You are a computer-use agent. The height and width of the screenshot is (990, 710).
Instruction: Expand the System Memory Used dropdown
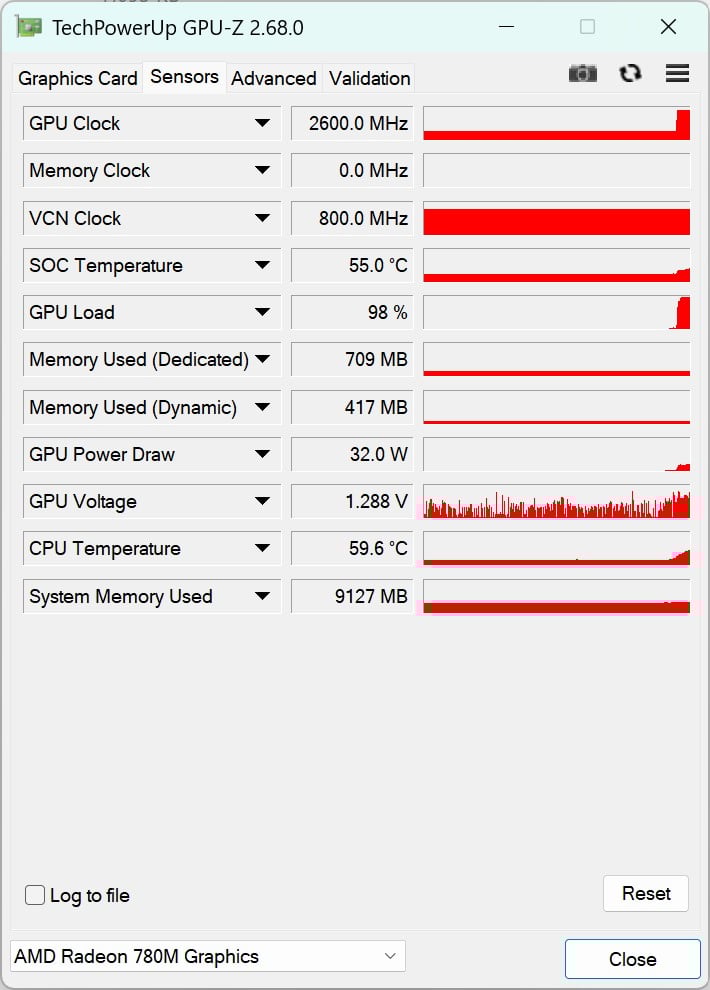point(262,596)
